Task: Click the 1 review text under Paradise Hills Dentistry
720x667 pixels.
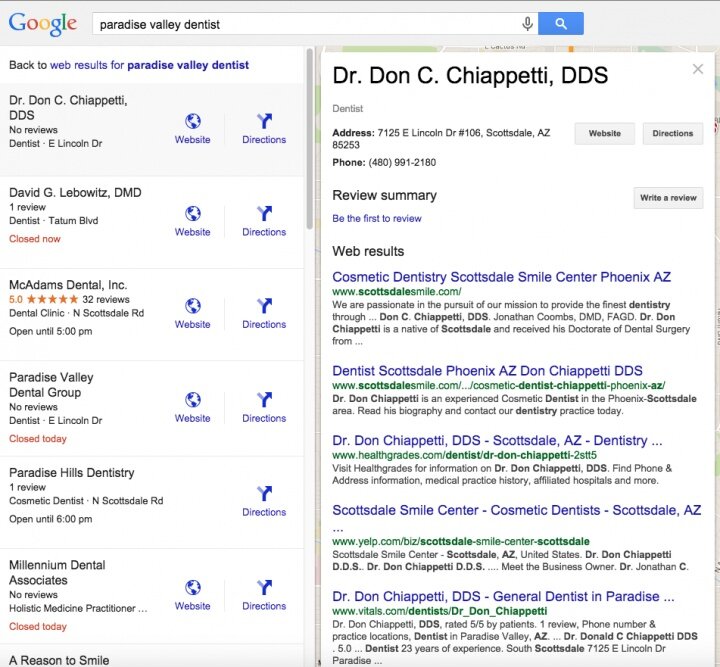Action: tap(28, 487)
